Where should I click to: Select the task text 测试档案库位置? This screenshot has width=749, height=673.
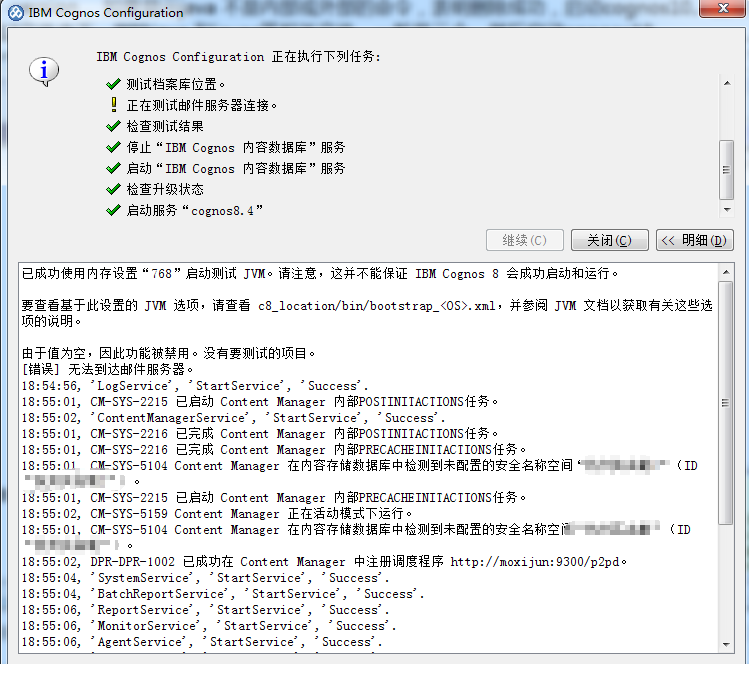(175, 85)
